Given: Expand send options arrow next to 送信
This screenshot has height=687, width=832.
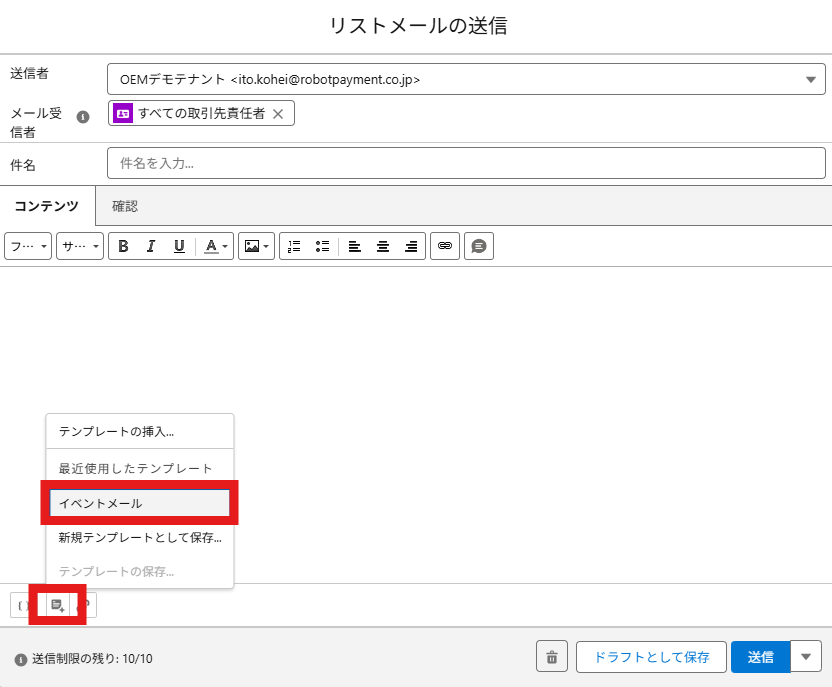Looking at the screenshot, I should coord(806,657).
